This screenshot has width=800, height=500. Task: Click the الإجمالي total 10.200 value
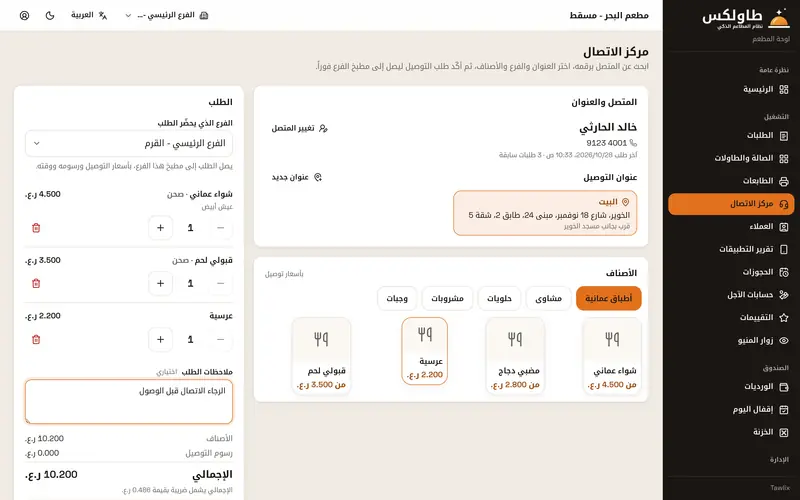pos(52,474)
